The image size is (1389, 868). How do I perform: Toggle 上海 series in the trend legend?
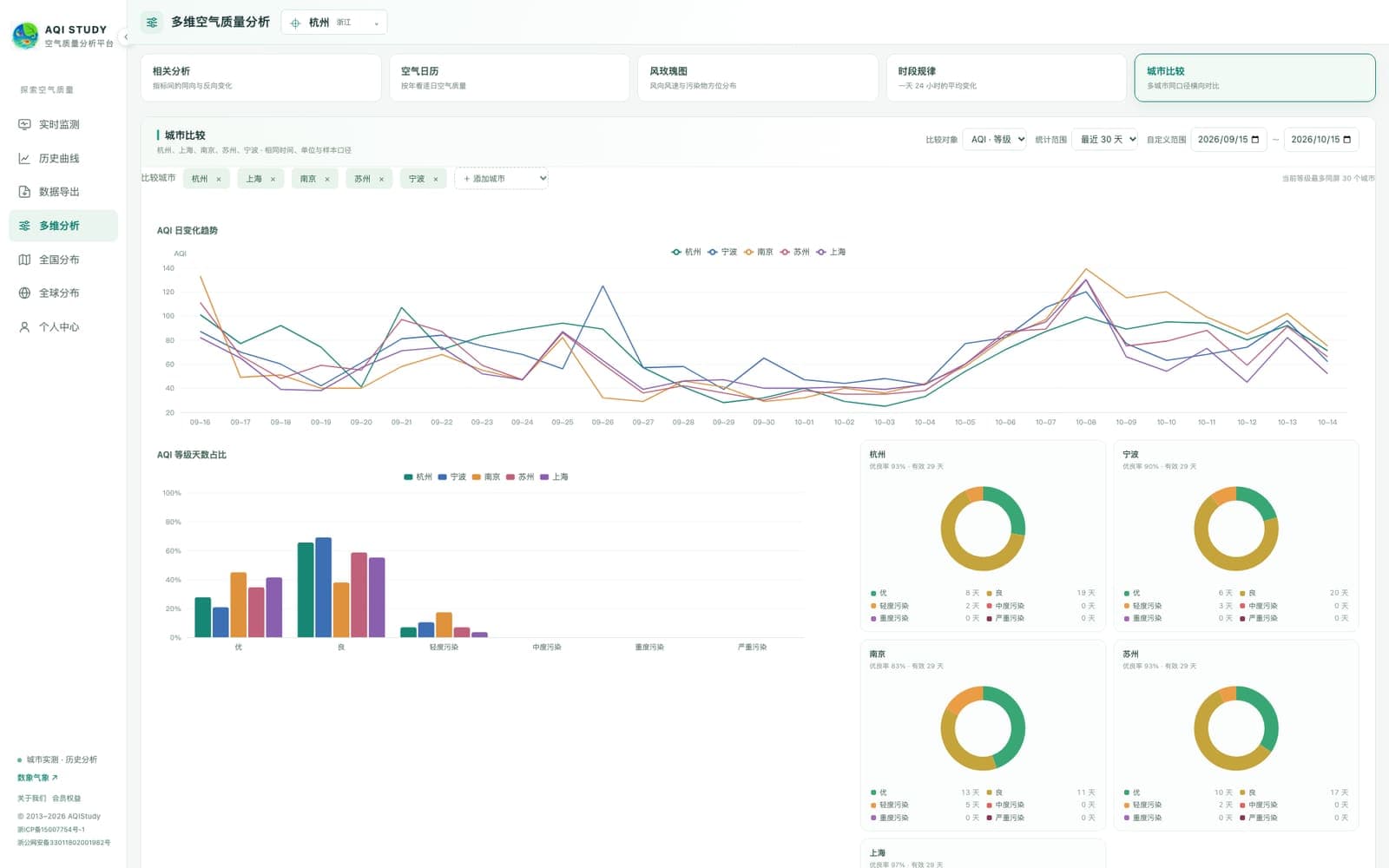(x=831, y=252)
